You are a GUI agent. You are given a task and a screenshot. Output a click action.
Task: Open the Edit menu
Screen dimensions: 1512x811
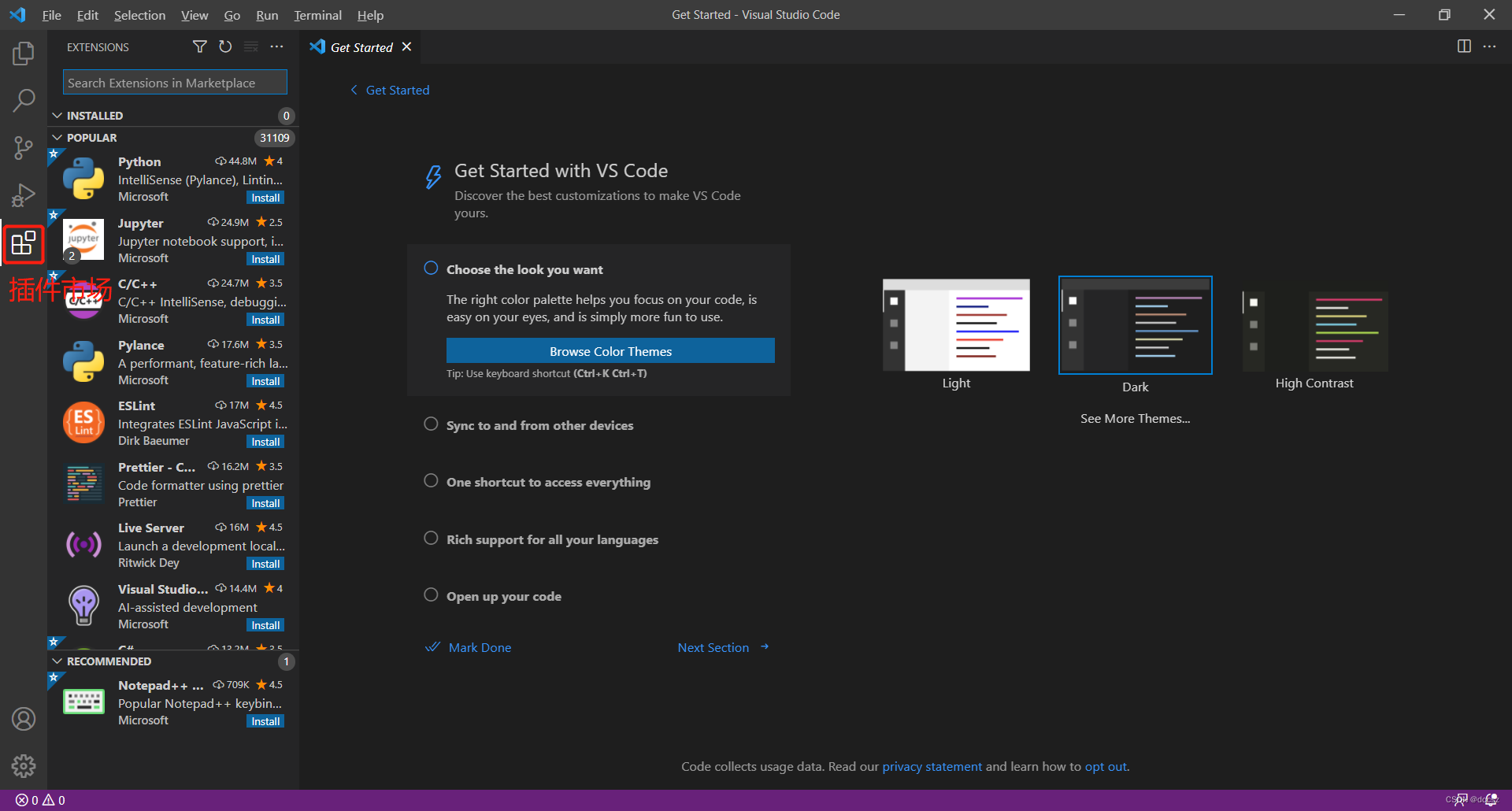point(87,15)
